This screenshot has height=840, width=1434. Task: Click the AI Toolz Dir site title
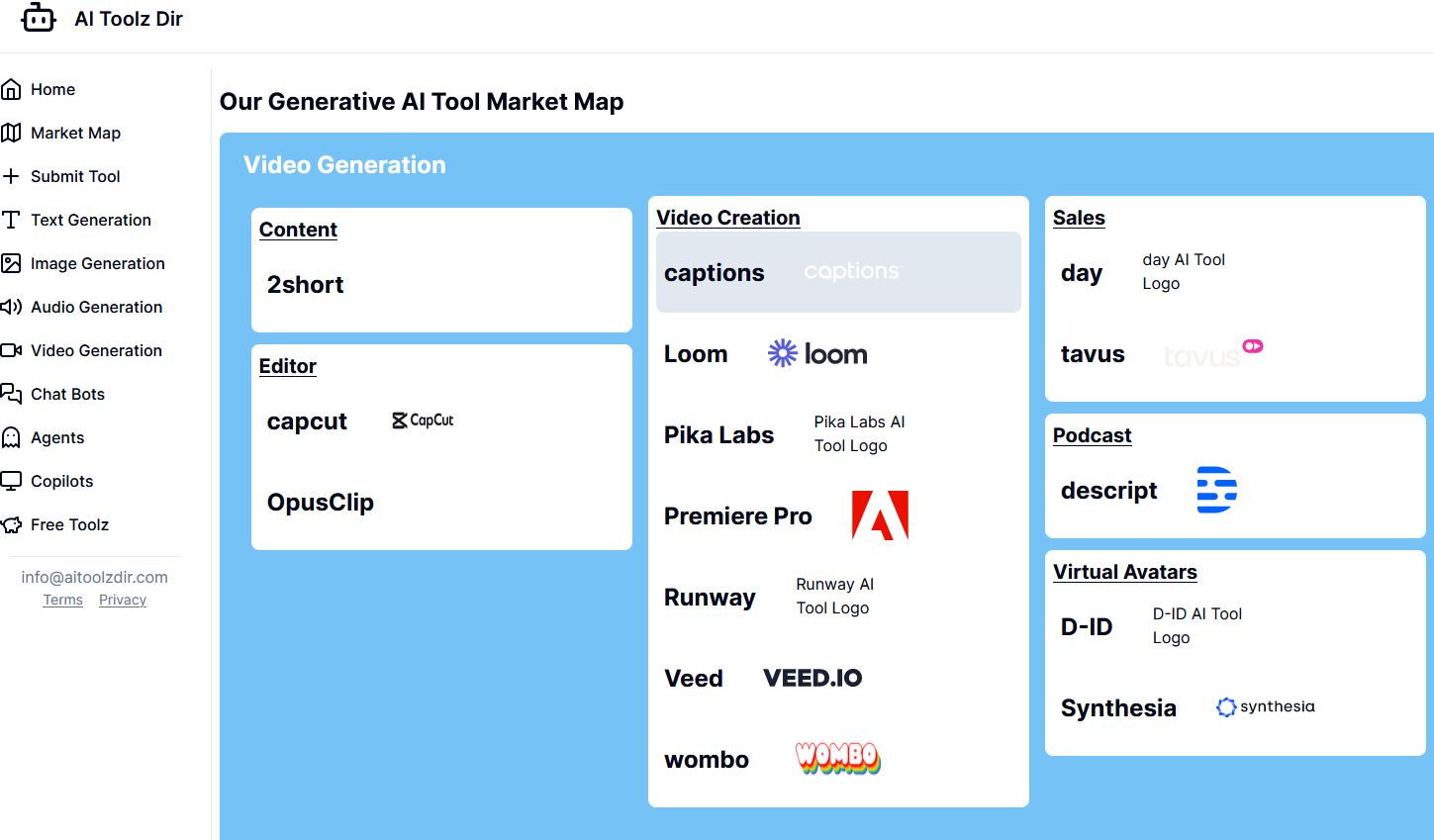click(129, 19)
